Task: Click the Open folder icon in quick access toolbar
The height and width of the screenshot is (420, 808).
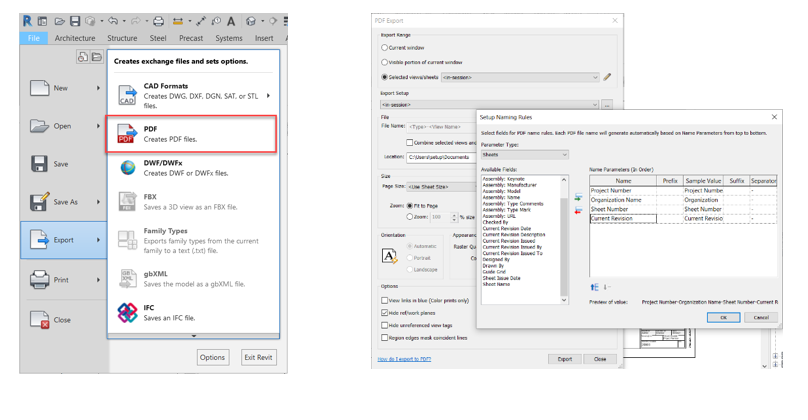Action: point(60,21)
